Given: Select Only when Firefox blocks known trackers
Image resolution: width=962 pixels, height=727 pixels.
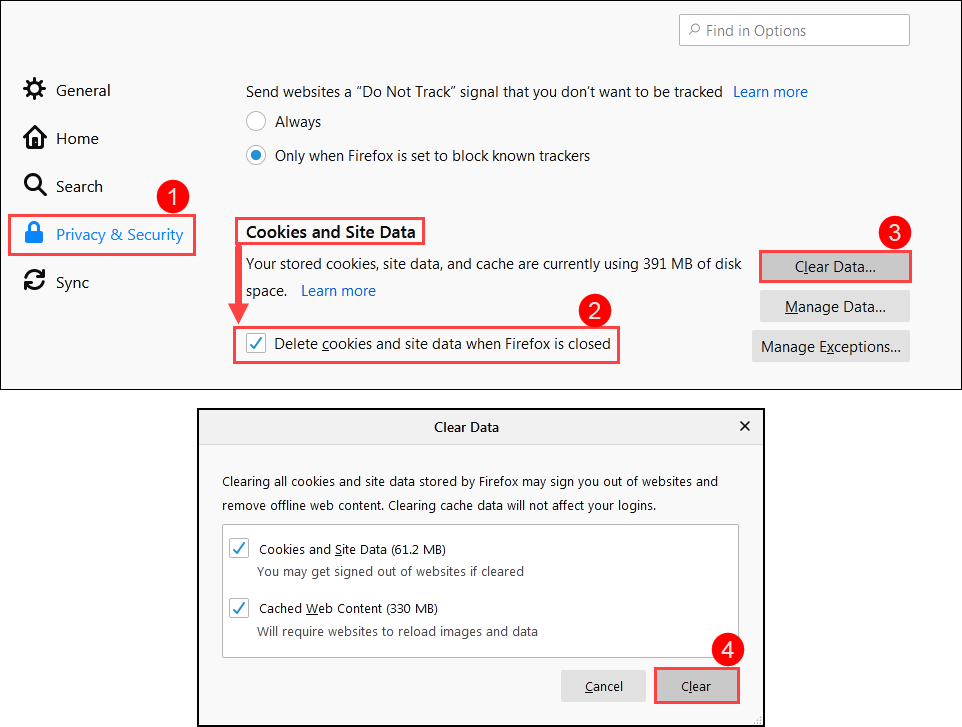Looking at the screenshot, I should tap(256, 156).
